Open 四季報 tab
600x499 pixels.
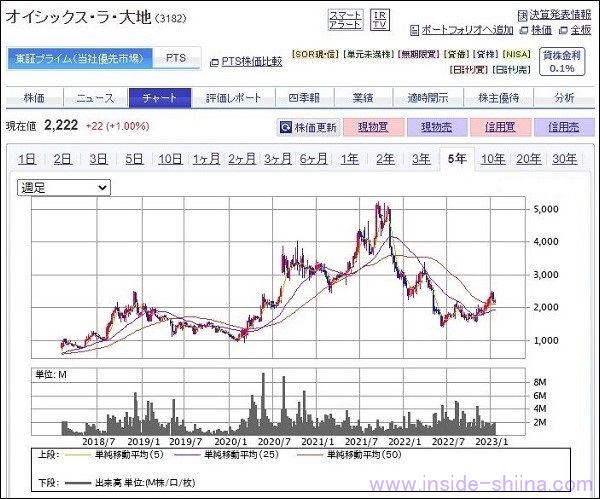coord(304,98)
